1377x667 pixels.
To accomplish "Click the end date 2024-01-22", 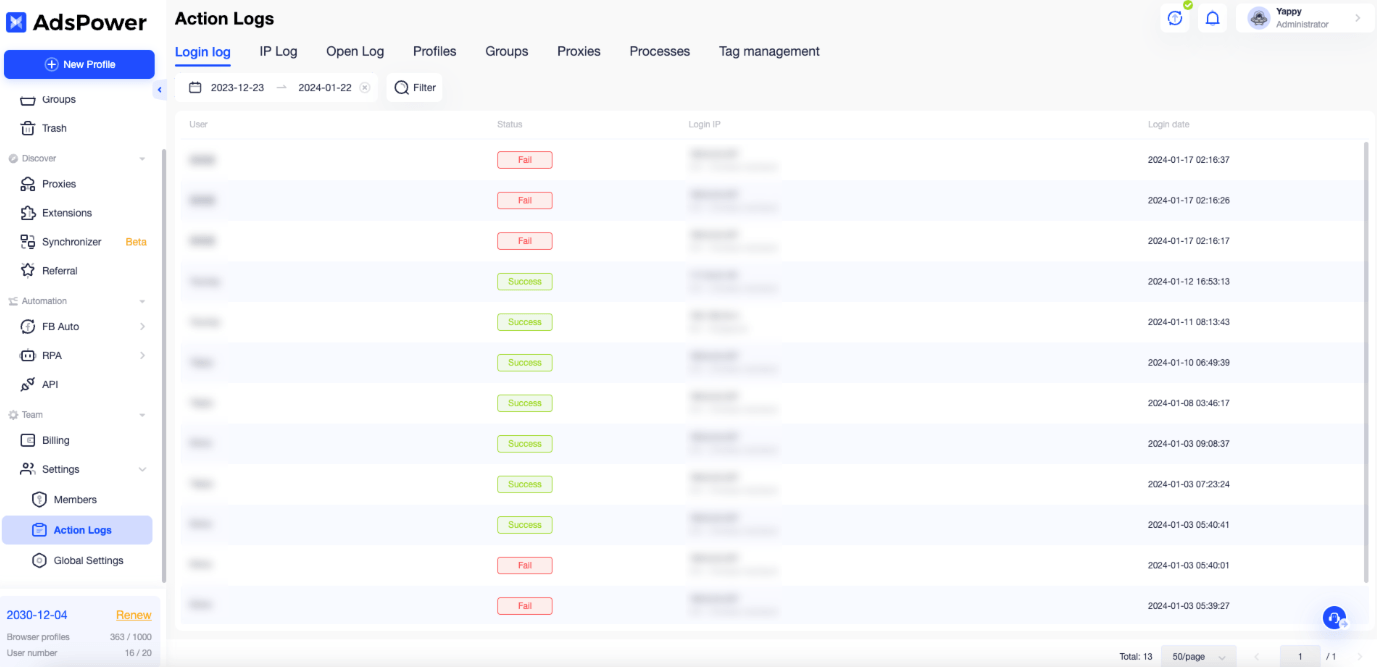I will click(x=325, y=87).
